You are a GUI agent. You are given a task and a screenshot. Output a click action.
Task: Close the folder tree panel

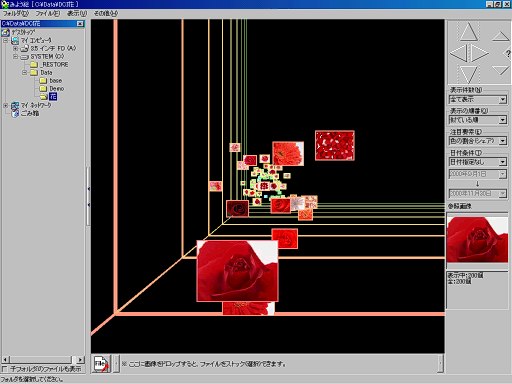point(80,24)
